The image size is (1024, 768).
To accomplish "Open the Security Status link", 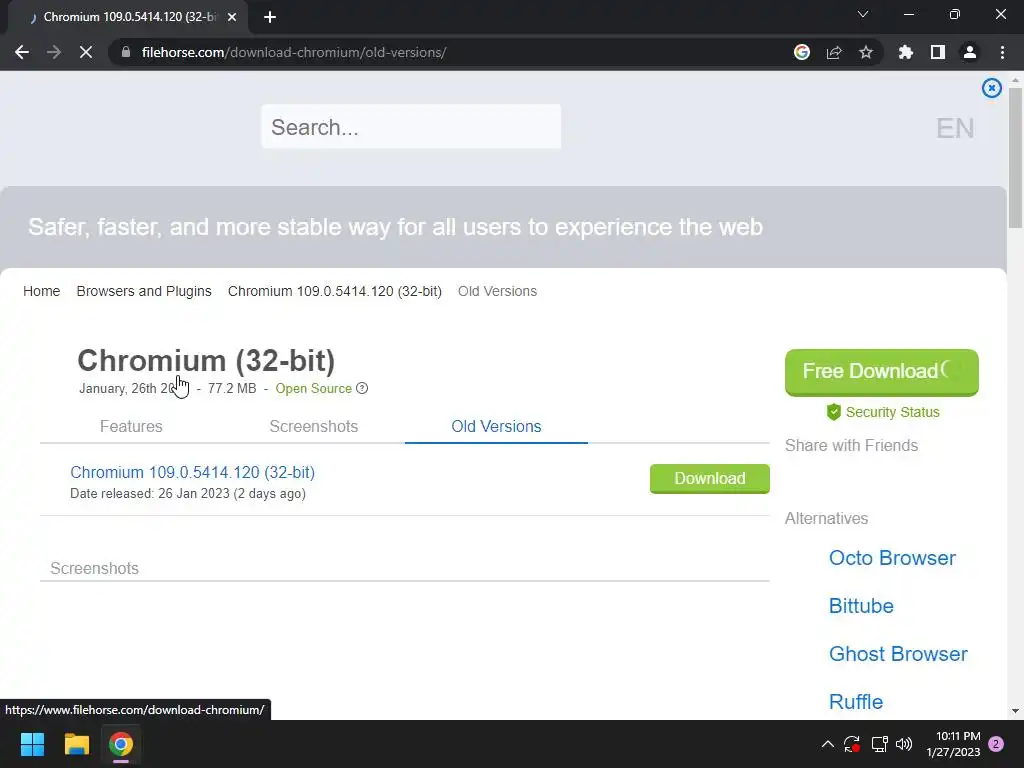I will pyautogui.click(x=893, y=412).
